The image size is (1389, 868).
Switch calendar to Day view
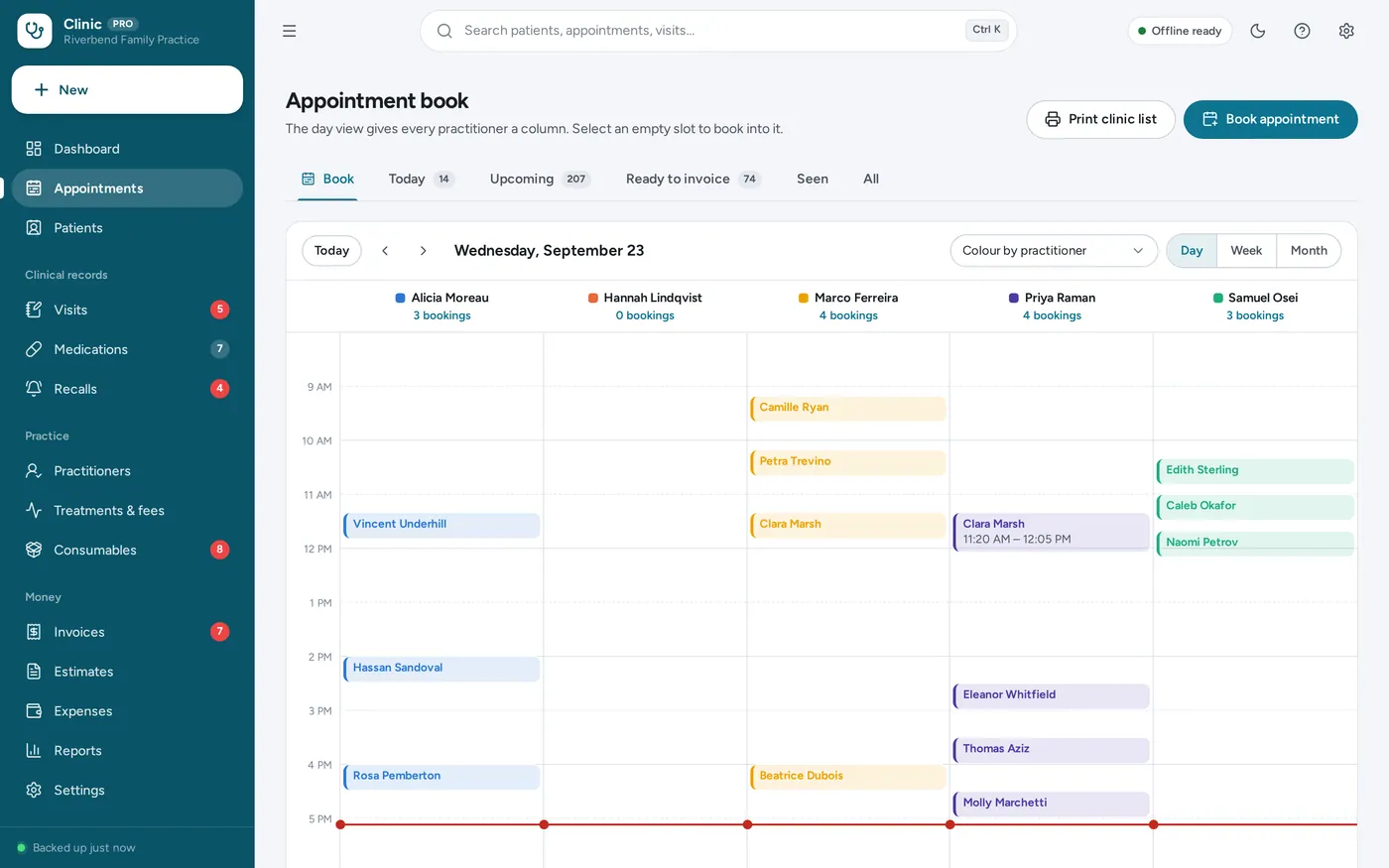click(x=1192, y=251)
